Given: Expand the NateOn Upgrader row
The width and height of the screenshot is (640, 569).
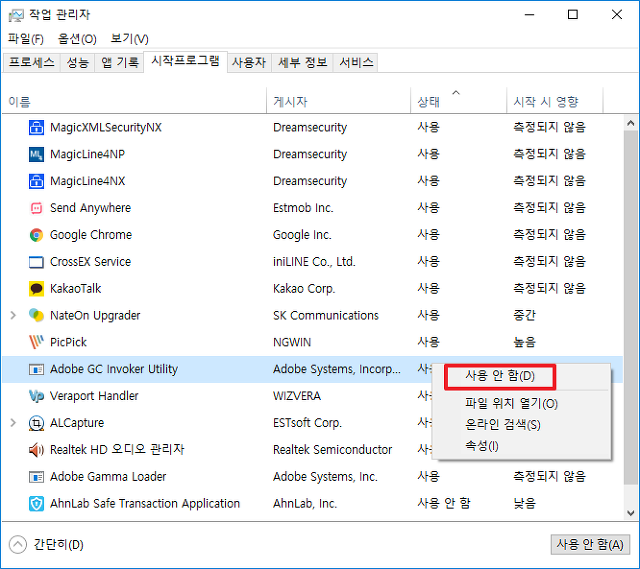Looking at the screenshot, I should (13, 316).
